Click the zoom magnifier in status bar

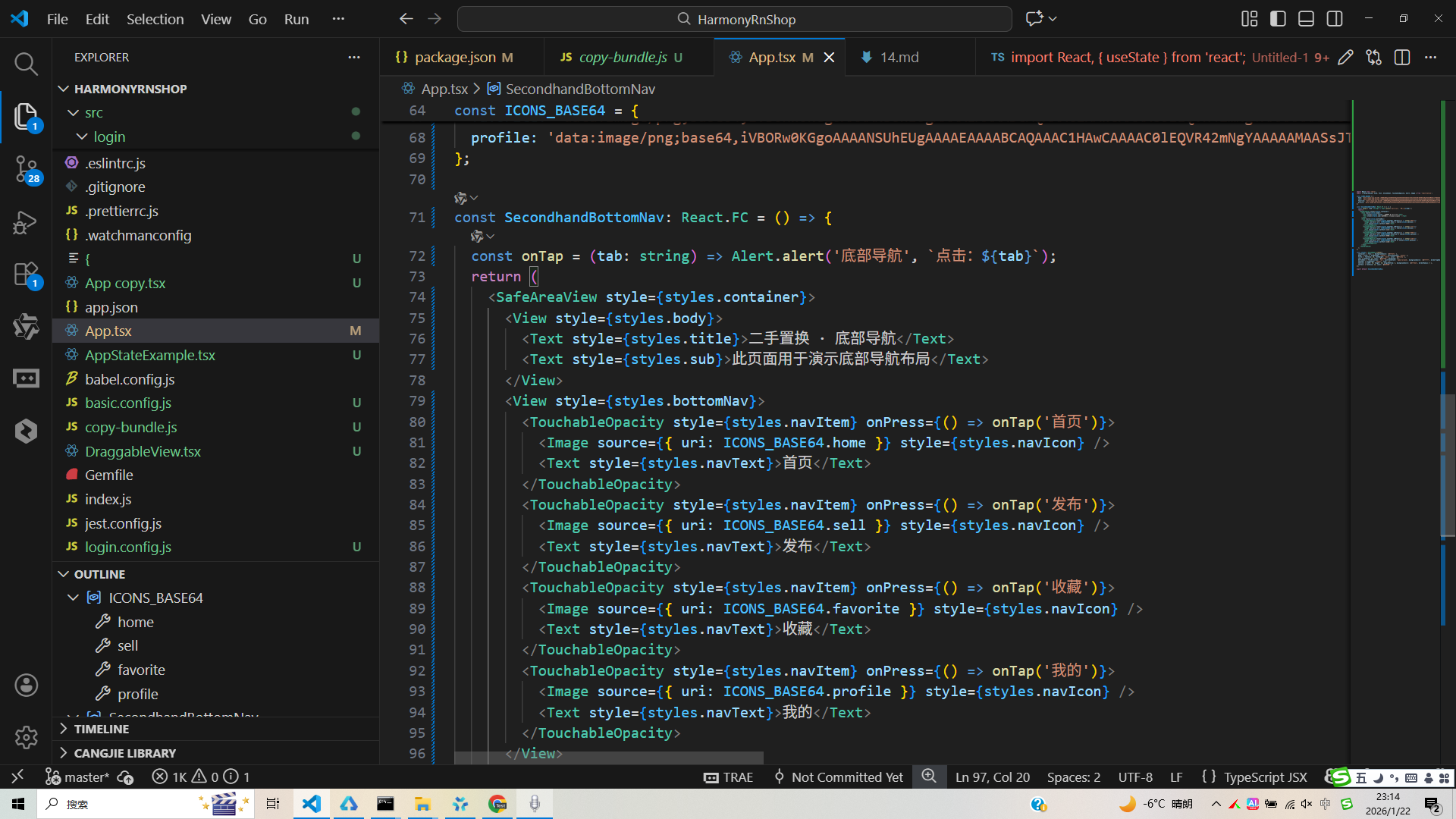click(x=929, y=777)
